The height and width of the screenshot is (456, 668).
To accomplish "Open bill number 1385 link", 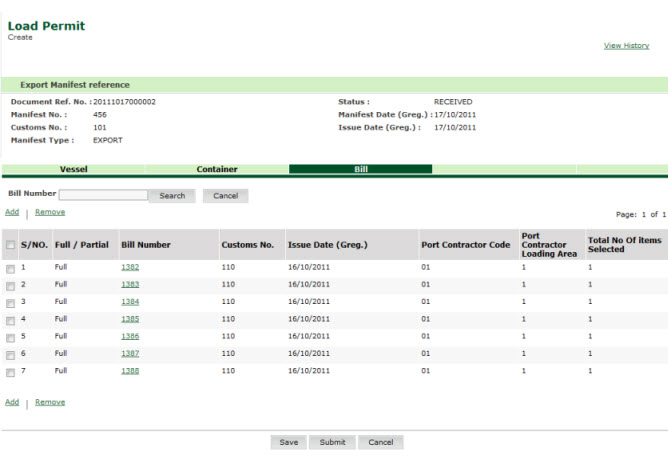I will [x=130, y=319].
